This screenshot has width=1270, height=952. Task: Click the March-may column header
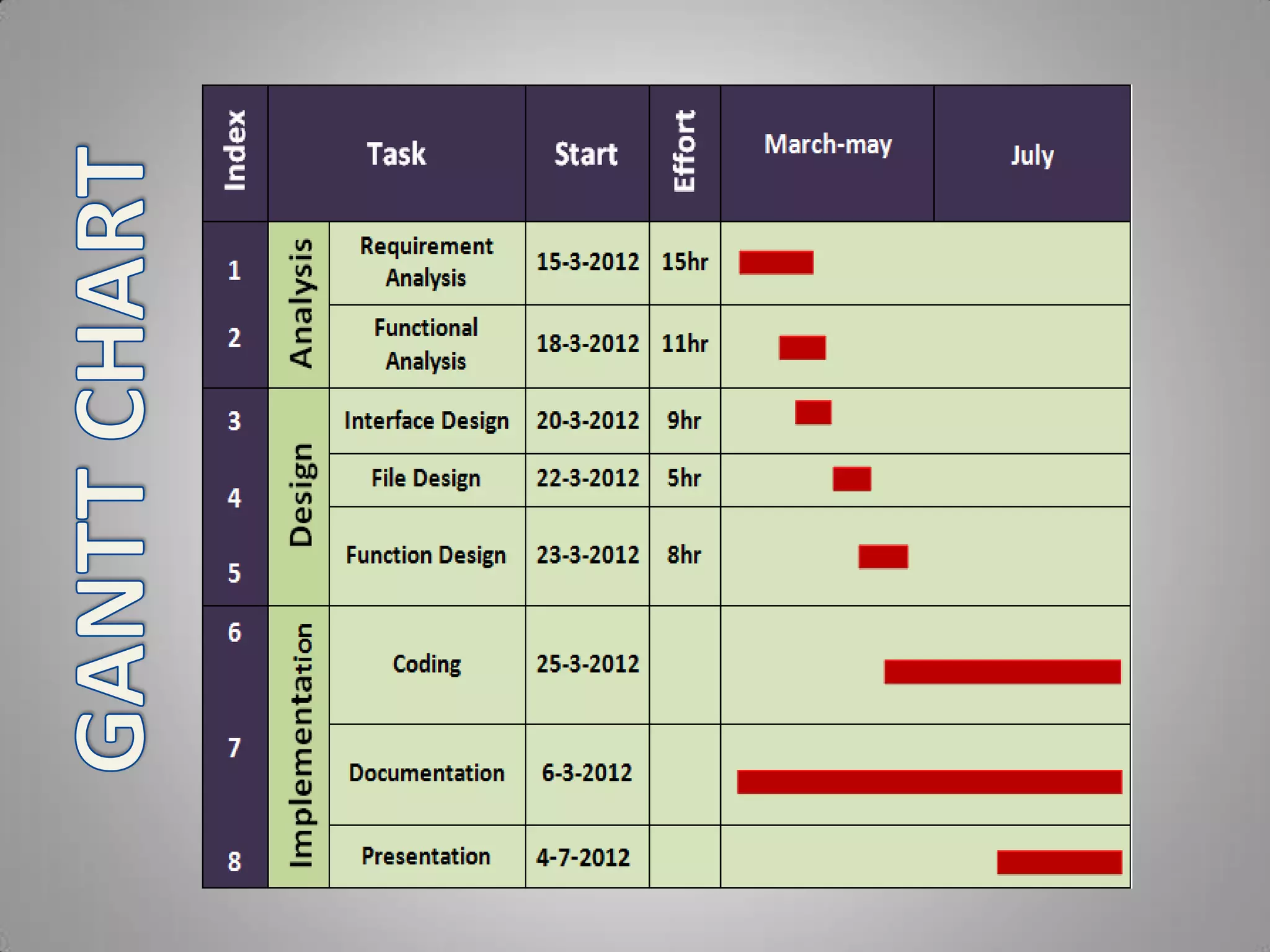[x=827, y=144]
